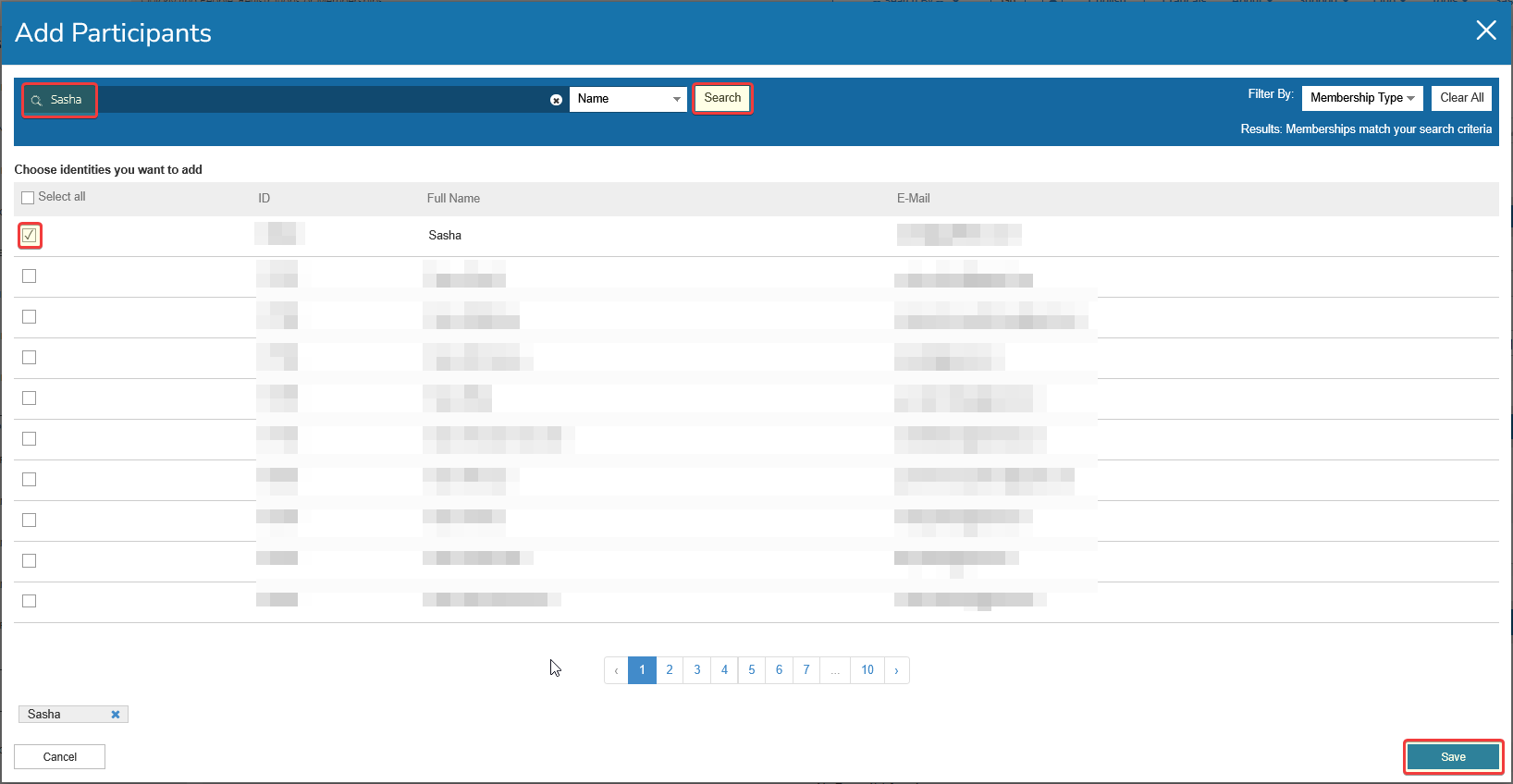The height and width of the screenshot is (784, 1513).
Task: Tick the checkbox in the second row
Action: click(x=30, y=276)
